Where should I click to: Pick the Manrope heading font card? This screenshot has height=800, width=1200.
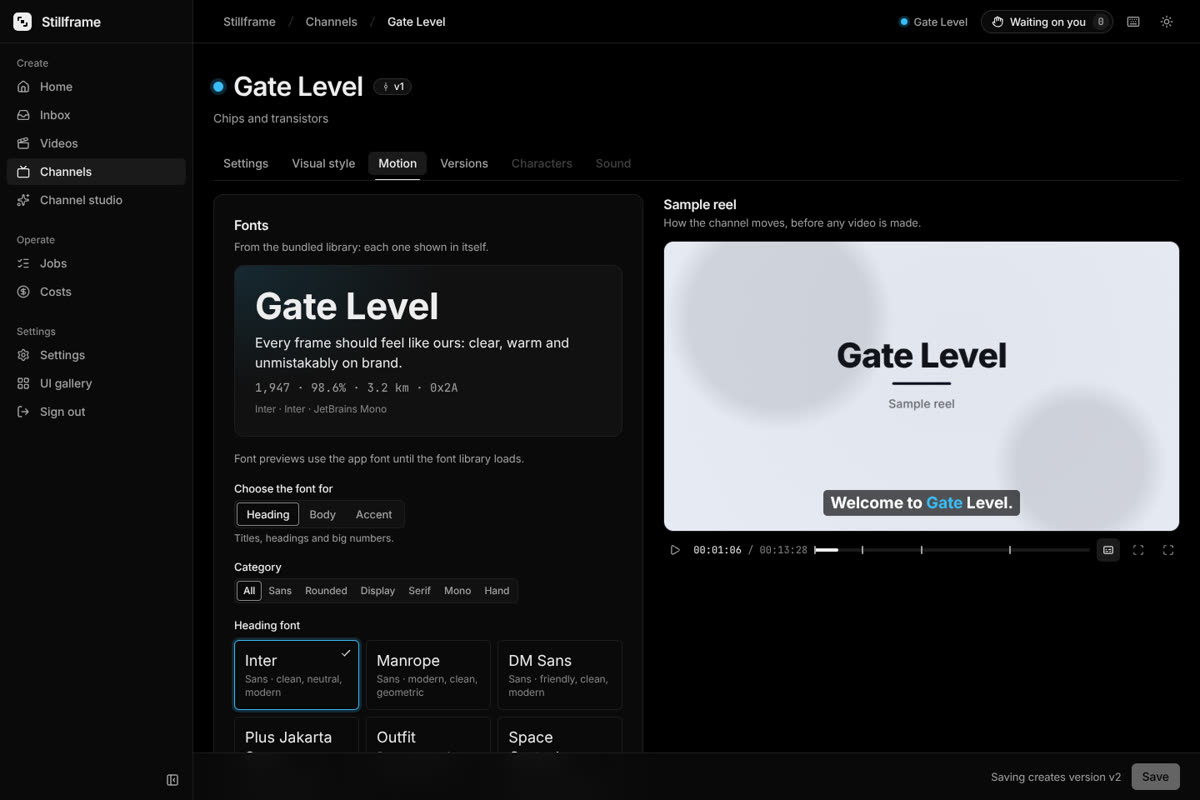(x=428, y=675)
